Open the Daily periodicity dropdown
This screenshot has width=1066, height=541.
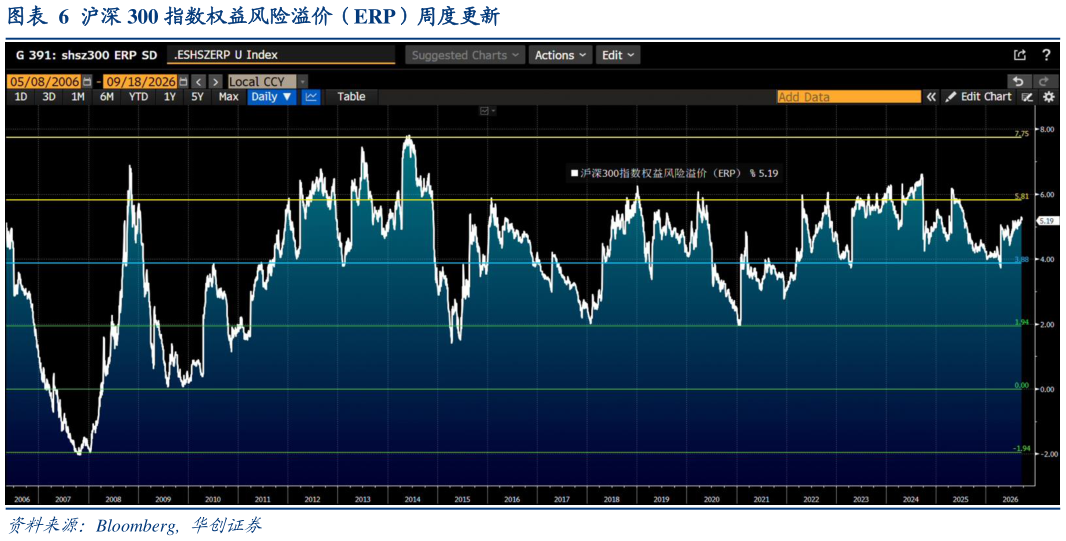click(x=271, y=97)
